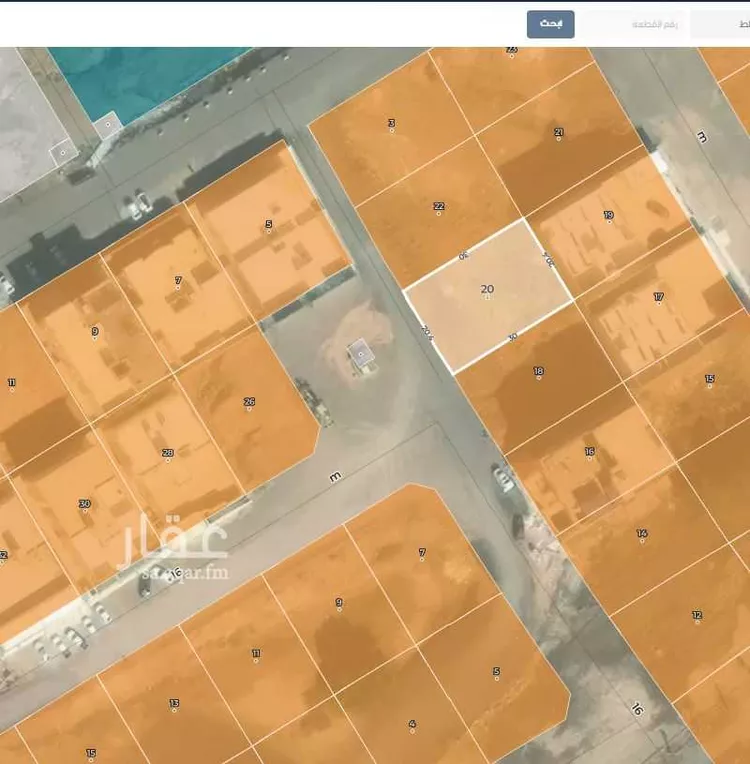Click the point marker of parcel 18
Viewport: 750px width, 764px height.
[538, 378]
